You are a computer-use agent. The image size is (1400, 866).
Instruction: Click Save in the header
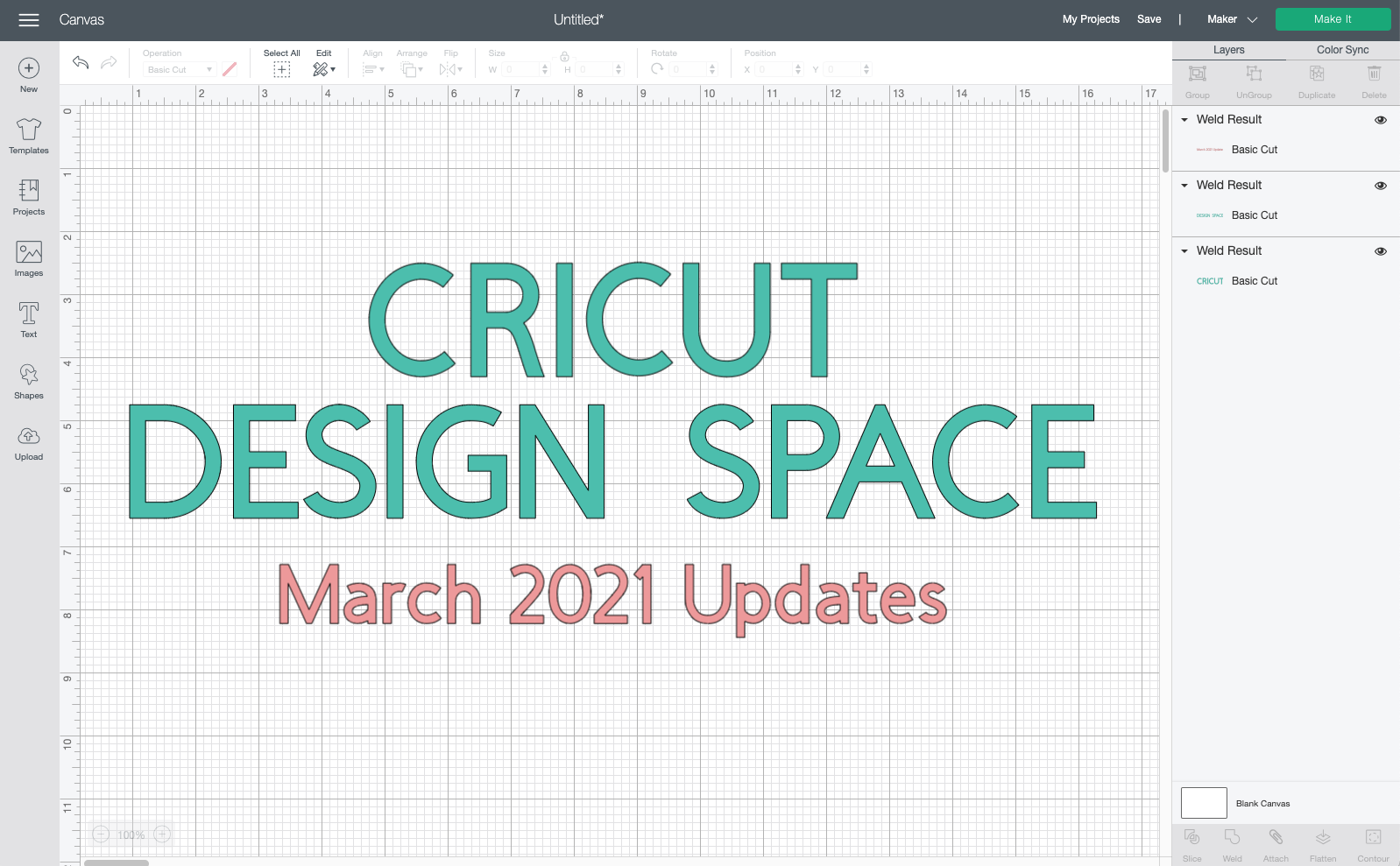[x=1149, y=19]
